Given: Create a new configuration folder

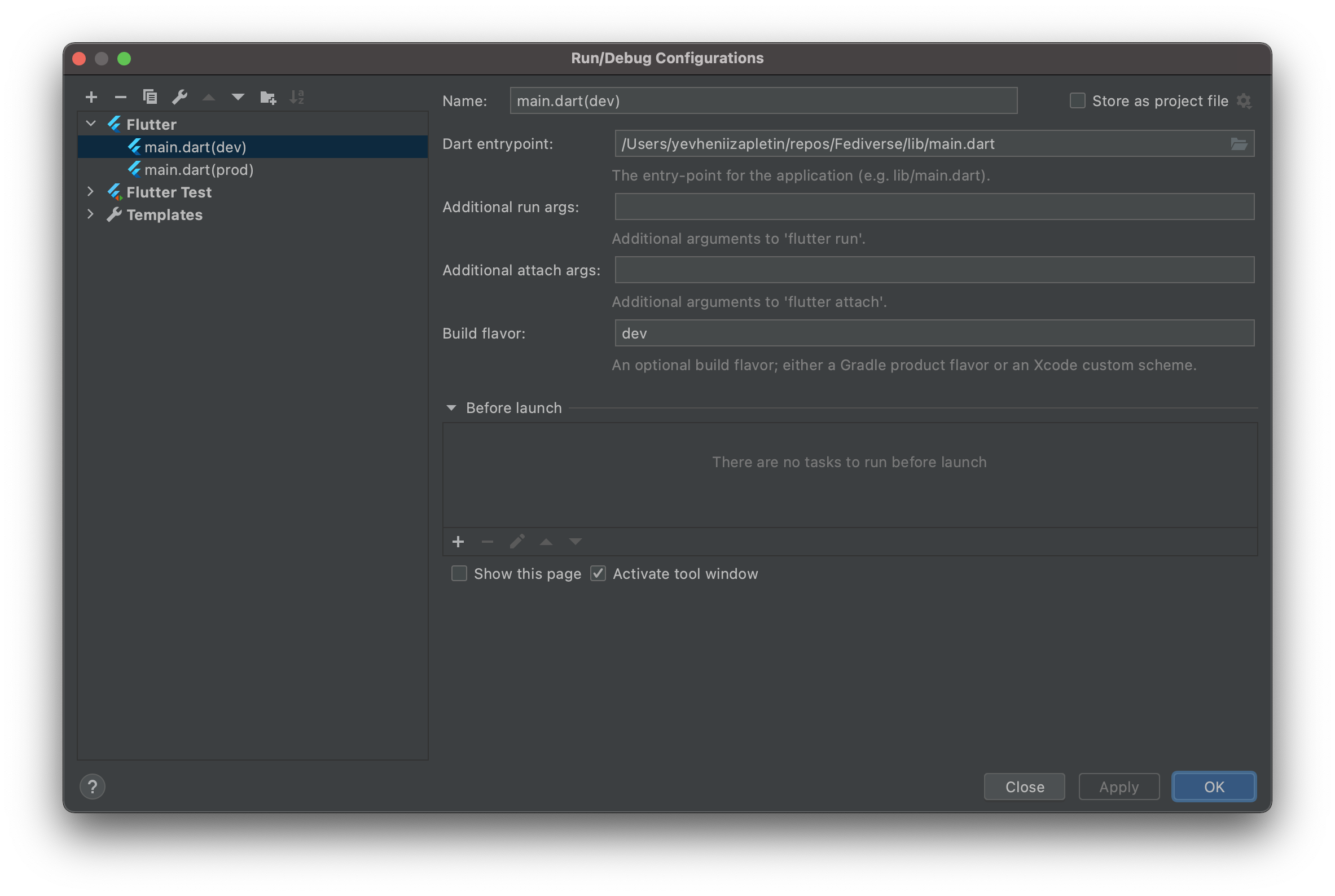Looking at the screenshot, I should (x=267, y=97).
